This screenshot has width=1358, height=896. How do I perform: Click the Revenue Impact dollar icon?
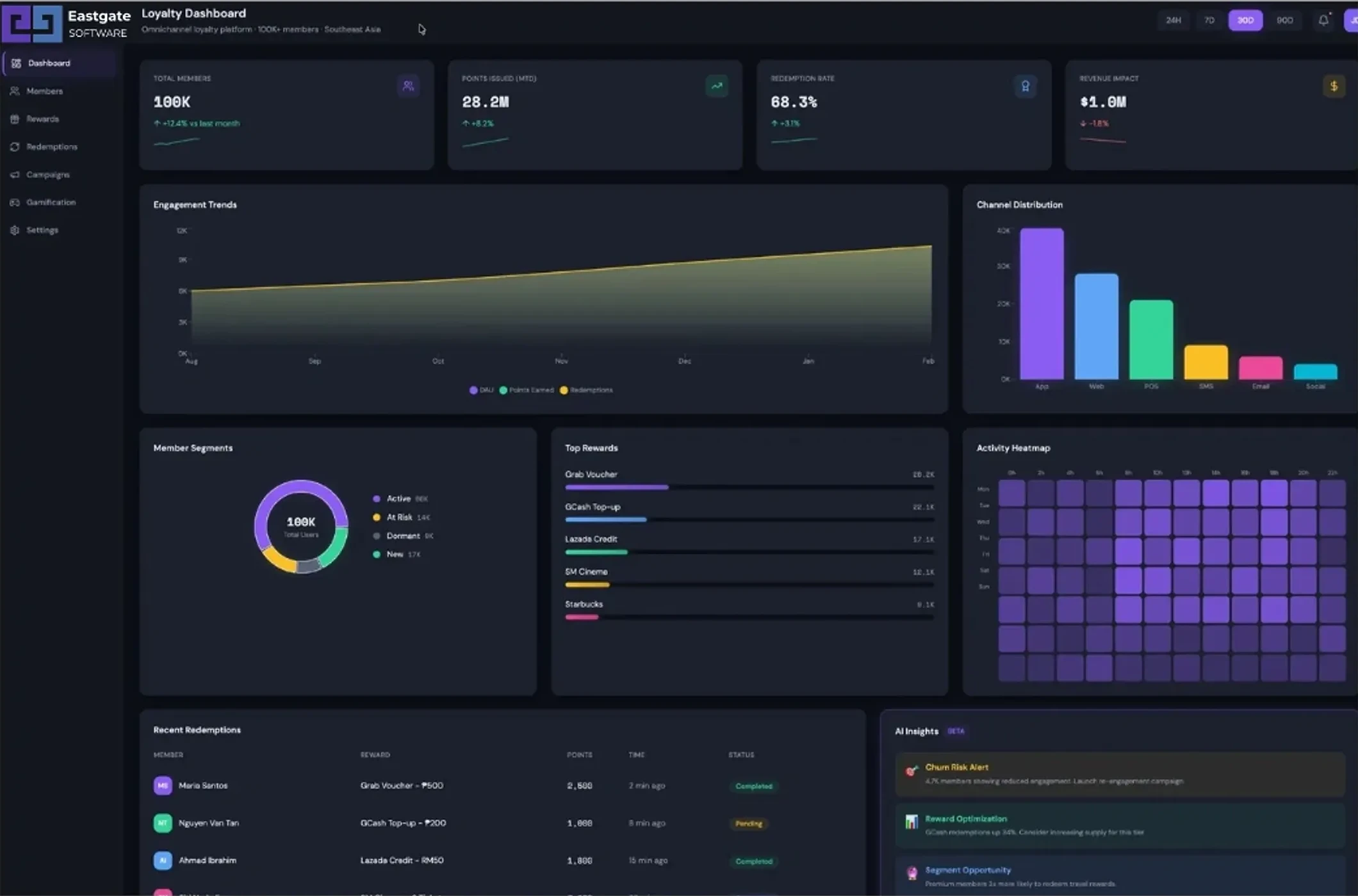pos(1334,86)
